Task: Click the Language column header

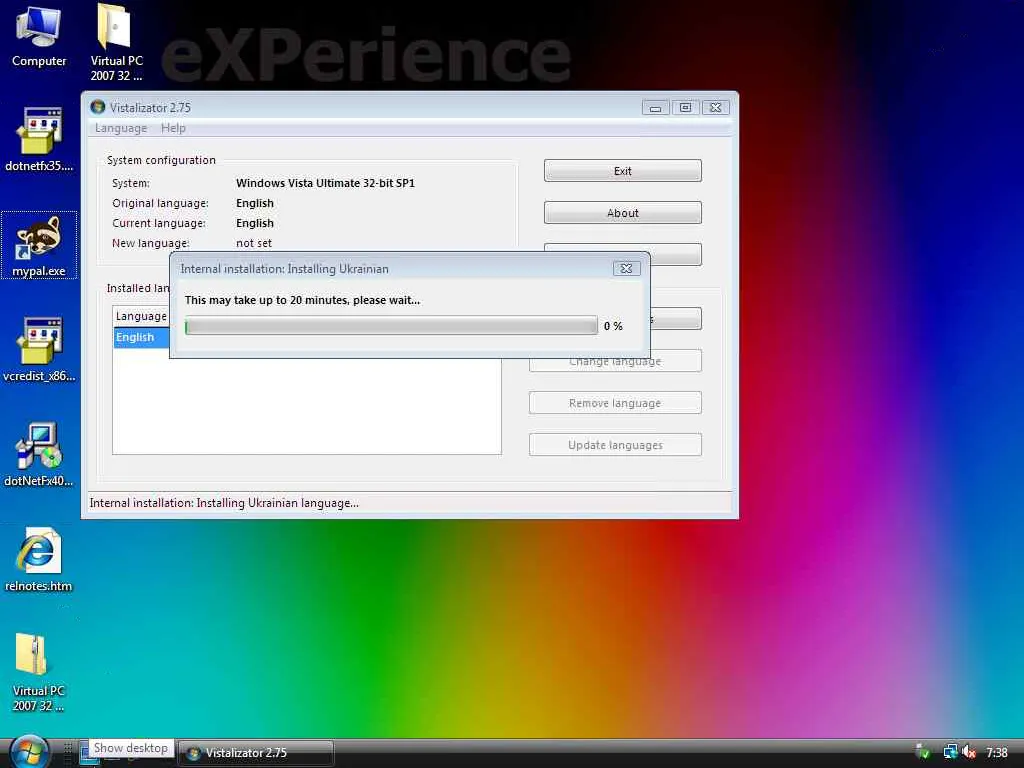Action: [x=141, y=316]
